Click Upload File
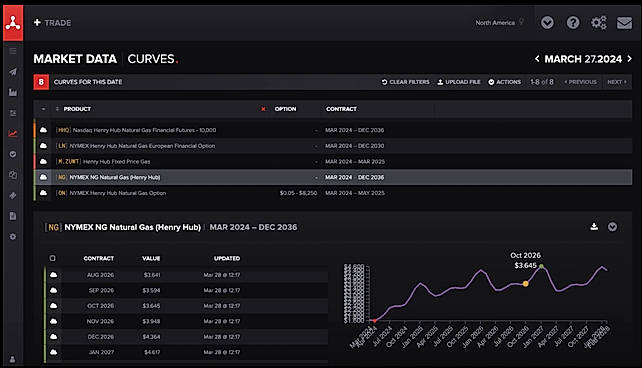 click(x=459, y=82)
